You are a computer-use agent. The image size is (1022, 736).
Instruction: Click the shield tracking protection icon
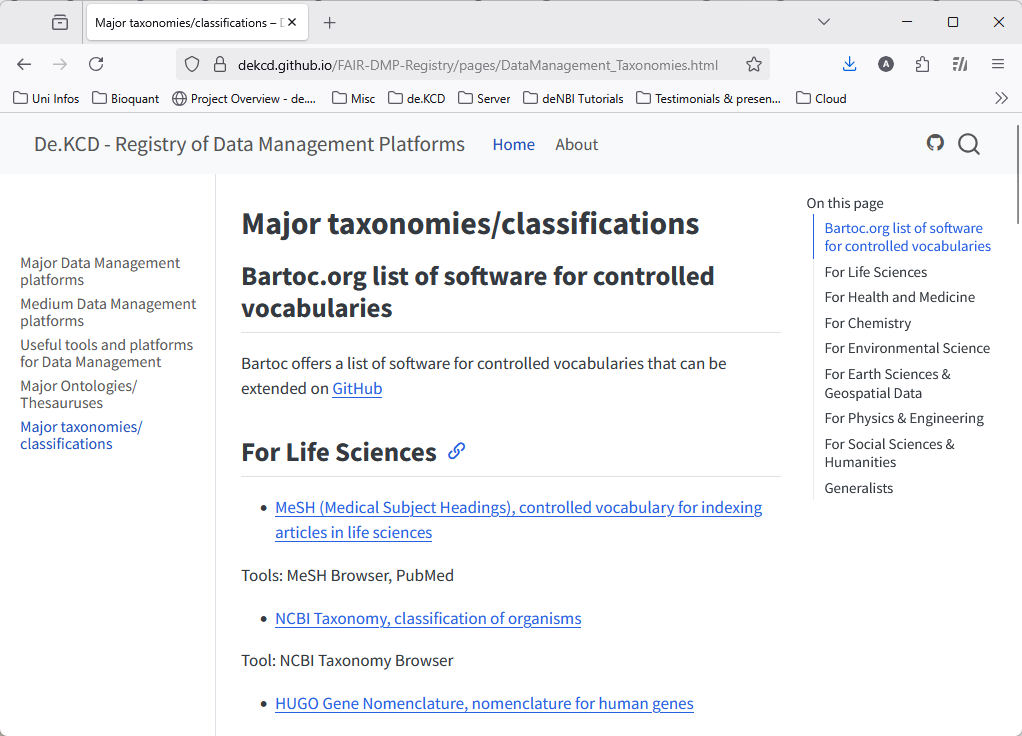pos(191,64)
